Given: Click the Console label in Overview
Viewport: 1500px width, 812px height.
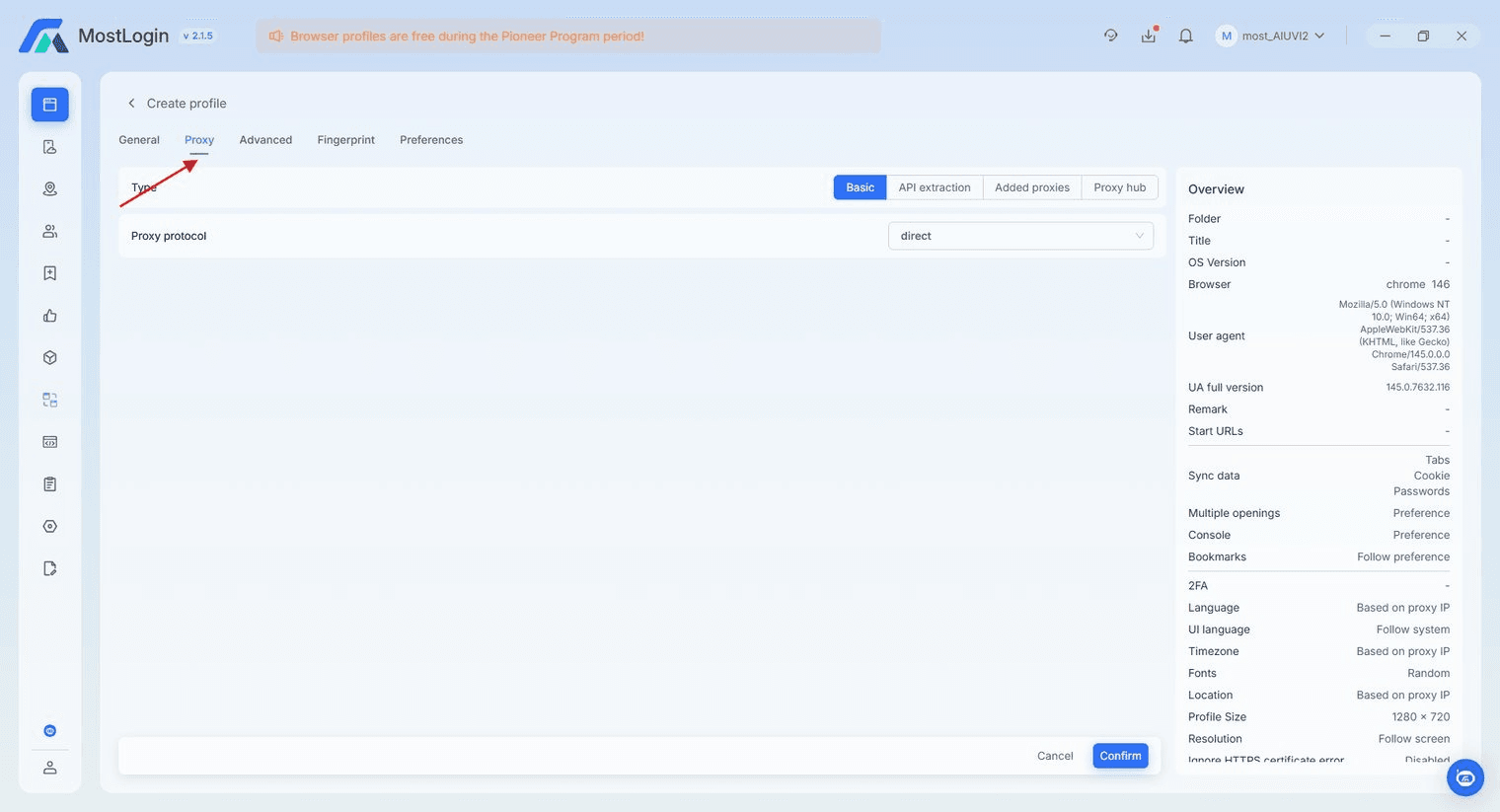Looking at the screenshot, I should pos(1209,535).
